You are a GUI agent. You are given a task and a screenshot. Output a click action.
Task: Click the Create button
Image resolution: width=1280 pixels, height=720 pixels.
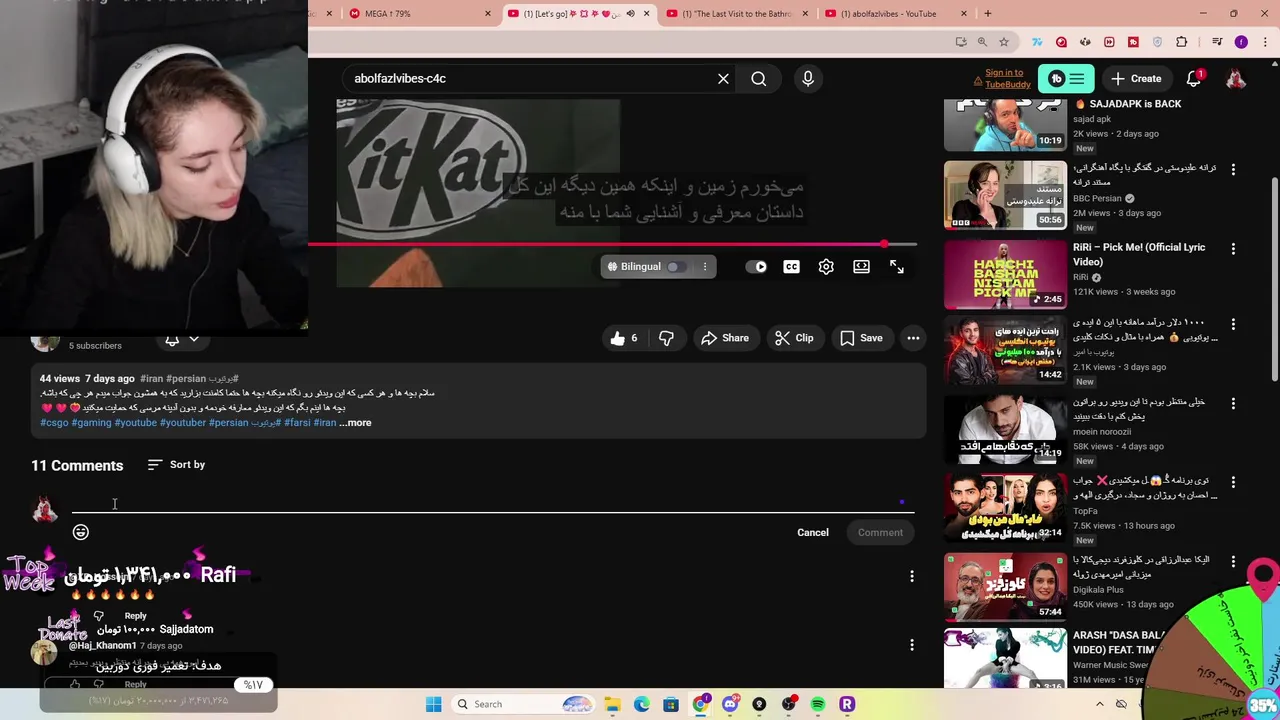[x=1136, y=78]
